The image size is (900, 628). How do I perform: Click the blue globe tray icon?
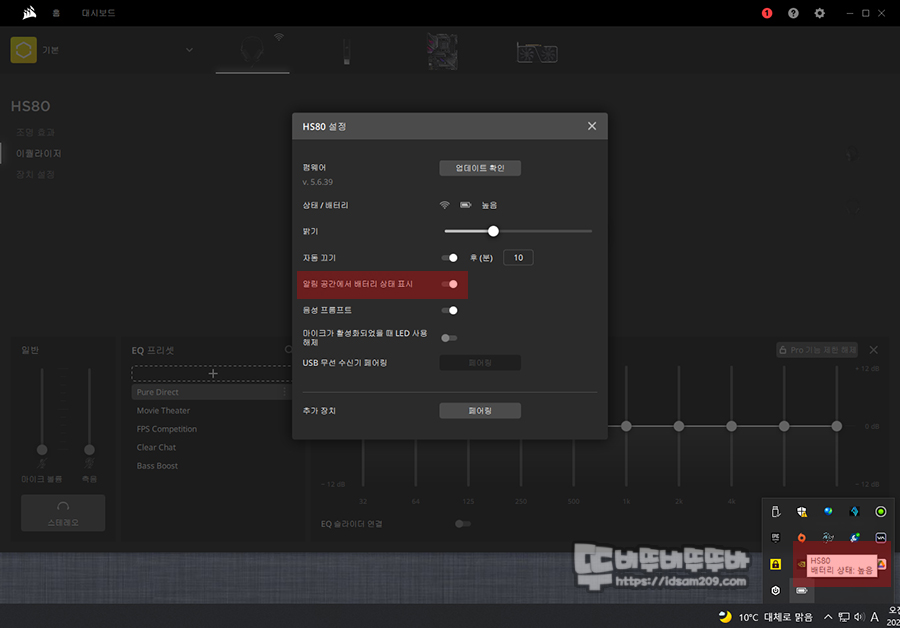pos(828,511)
